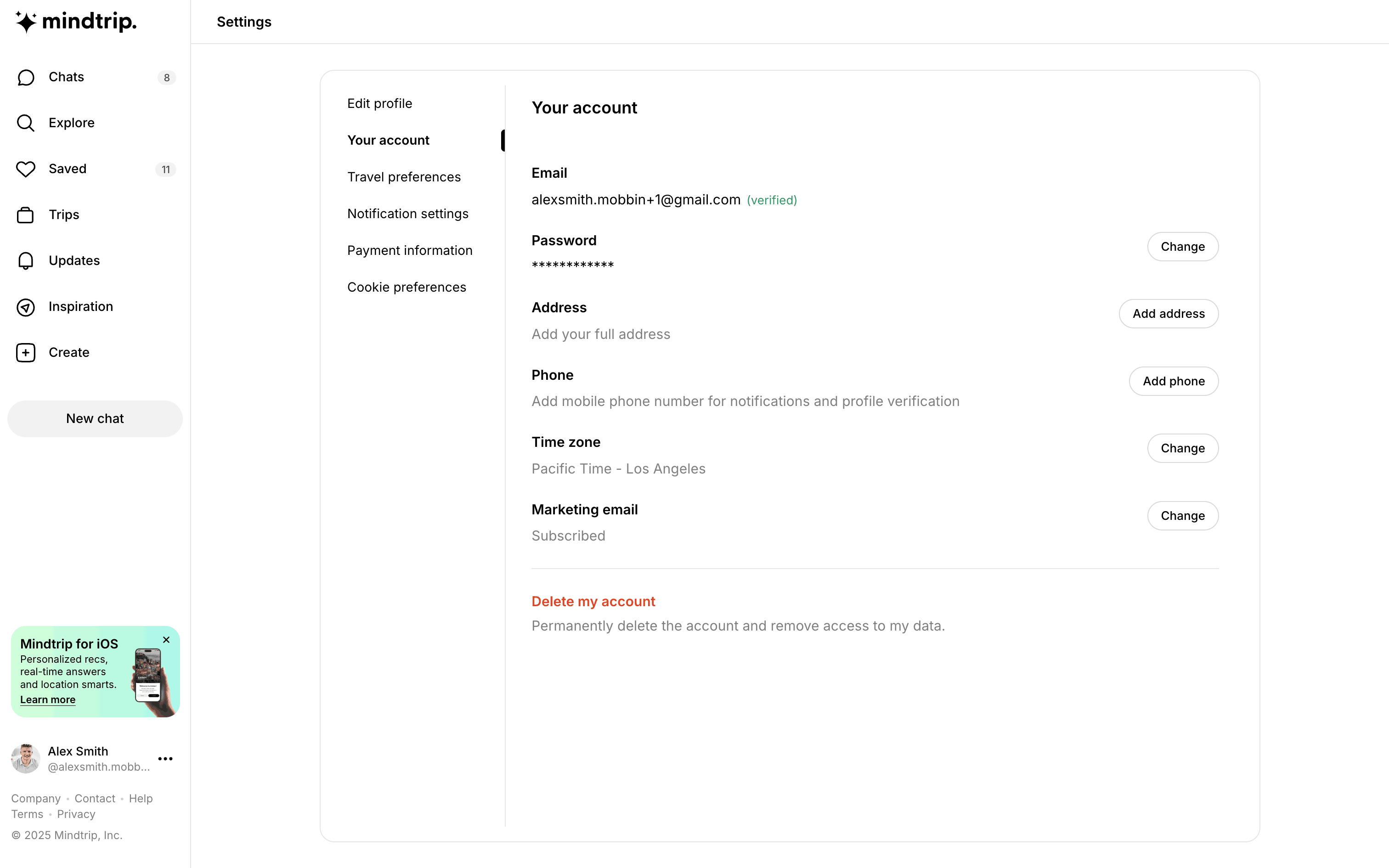Click Change next to Time zone
The image size is (1389, 868).
pyautogui.click(x=1182, y=448)
